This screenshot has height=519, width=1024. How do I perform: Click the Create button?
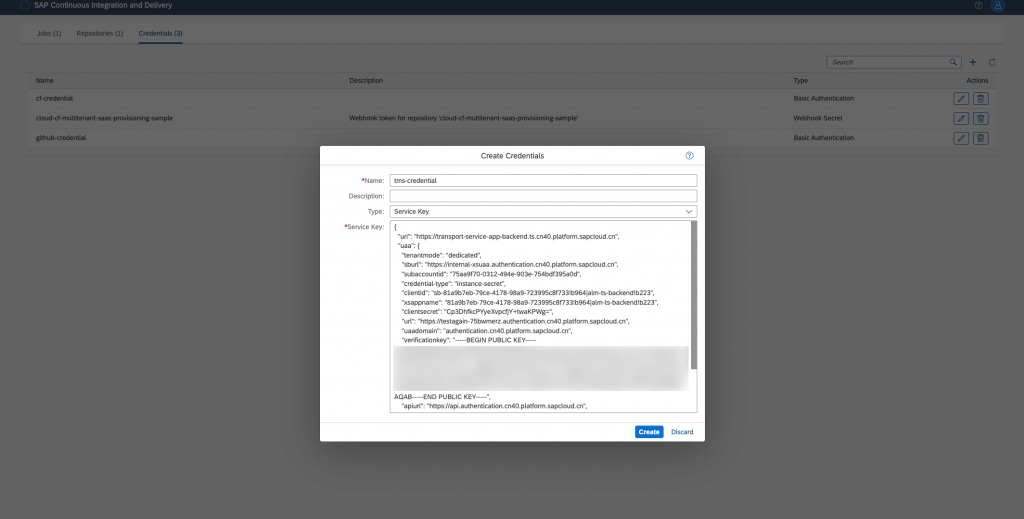[x=648, y=432]
